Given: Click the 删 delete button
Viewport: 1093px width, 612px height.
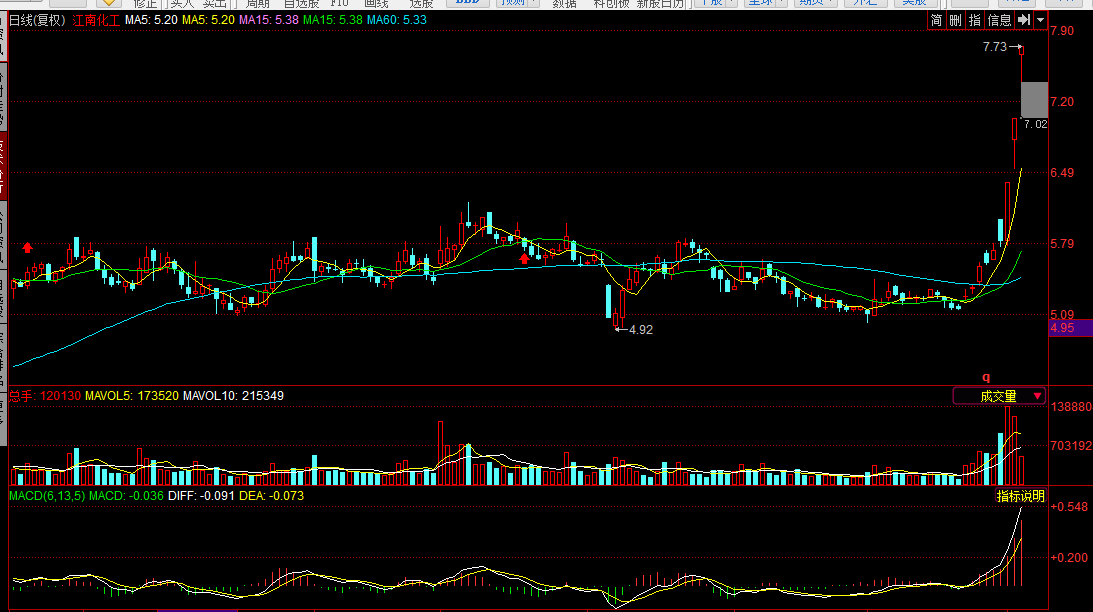Looking at the screenshot, I should [x=955, y=20].
